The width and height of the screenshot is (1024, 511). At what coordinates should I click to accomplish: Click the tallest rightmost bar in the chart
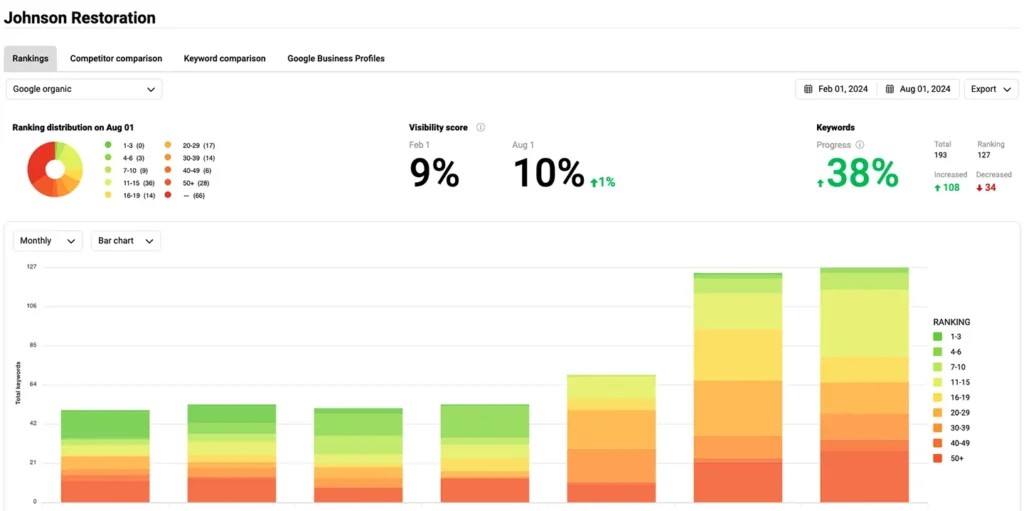pyautogui.click(x=864, y=385)
